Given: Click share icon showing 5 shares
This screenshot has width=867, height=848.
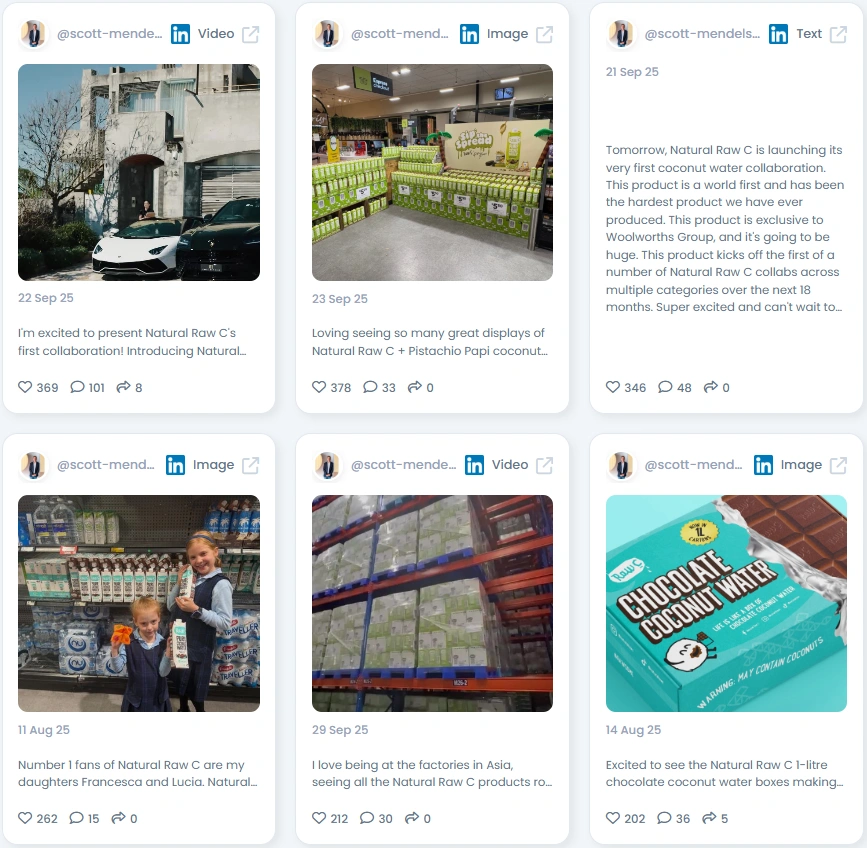Looking at the screenshot, I should click(709, 818).
